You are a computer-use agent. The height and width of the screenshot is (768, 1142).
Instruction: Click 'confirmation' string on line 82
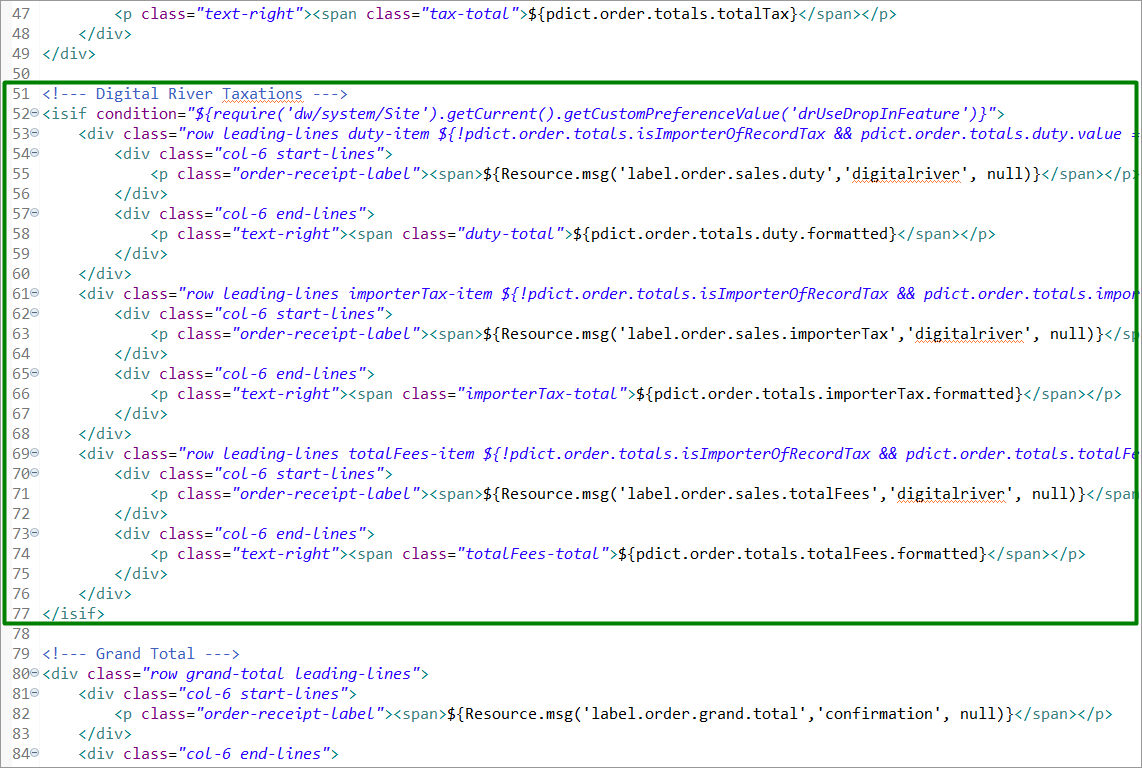[x=878, y=713]
